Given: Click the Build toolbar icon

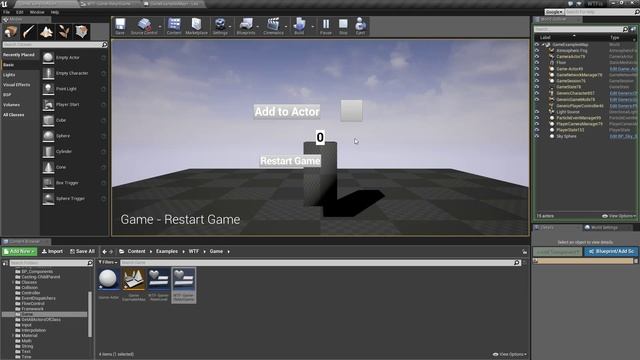Looking at the screenshot, I should 299,26.
